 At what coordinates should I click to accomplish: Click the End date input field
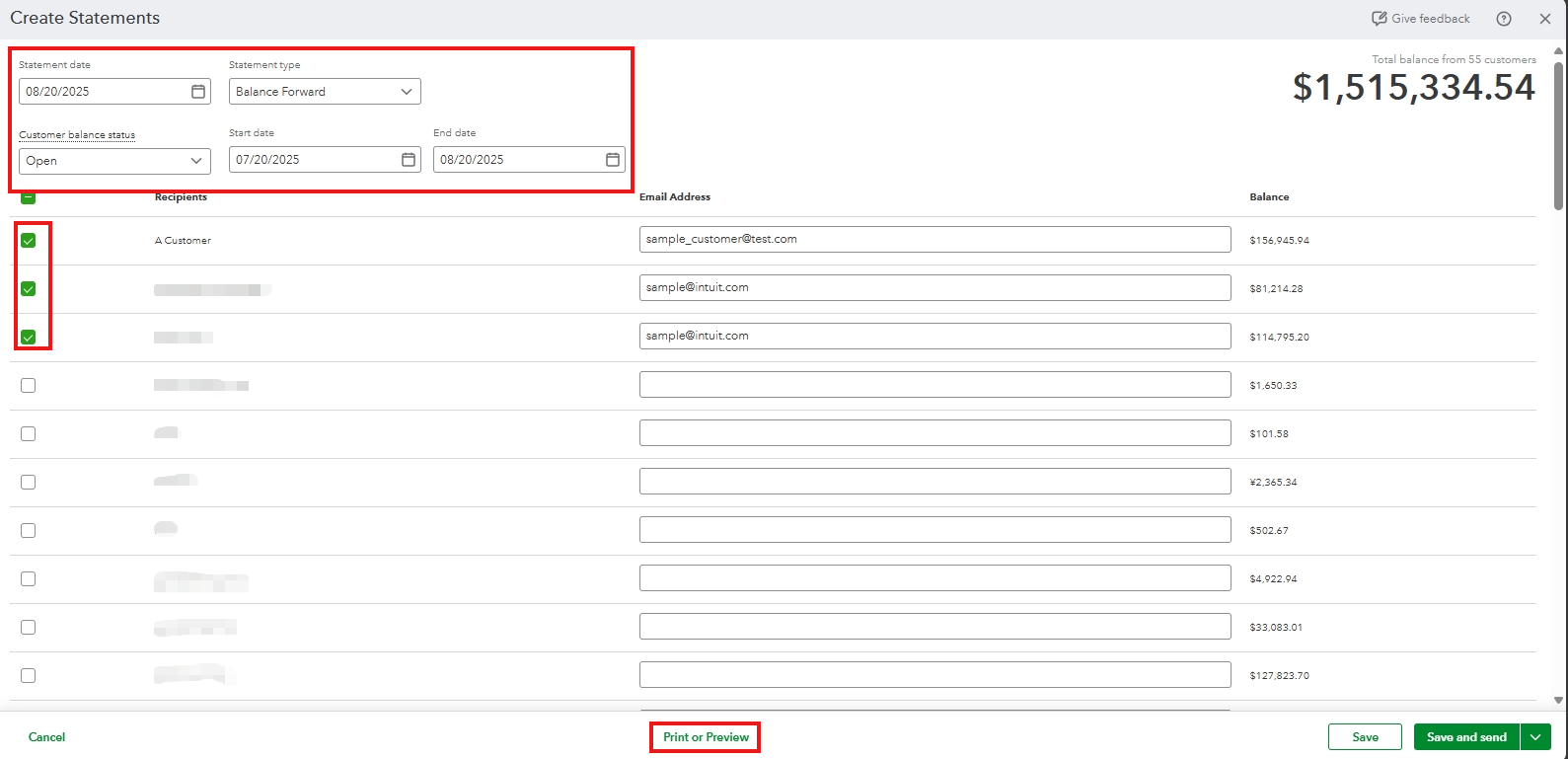[x=529, y=160]
